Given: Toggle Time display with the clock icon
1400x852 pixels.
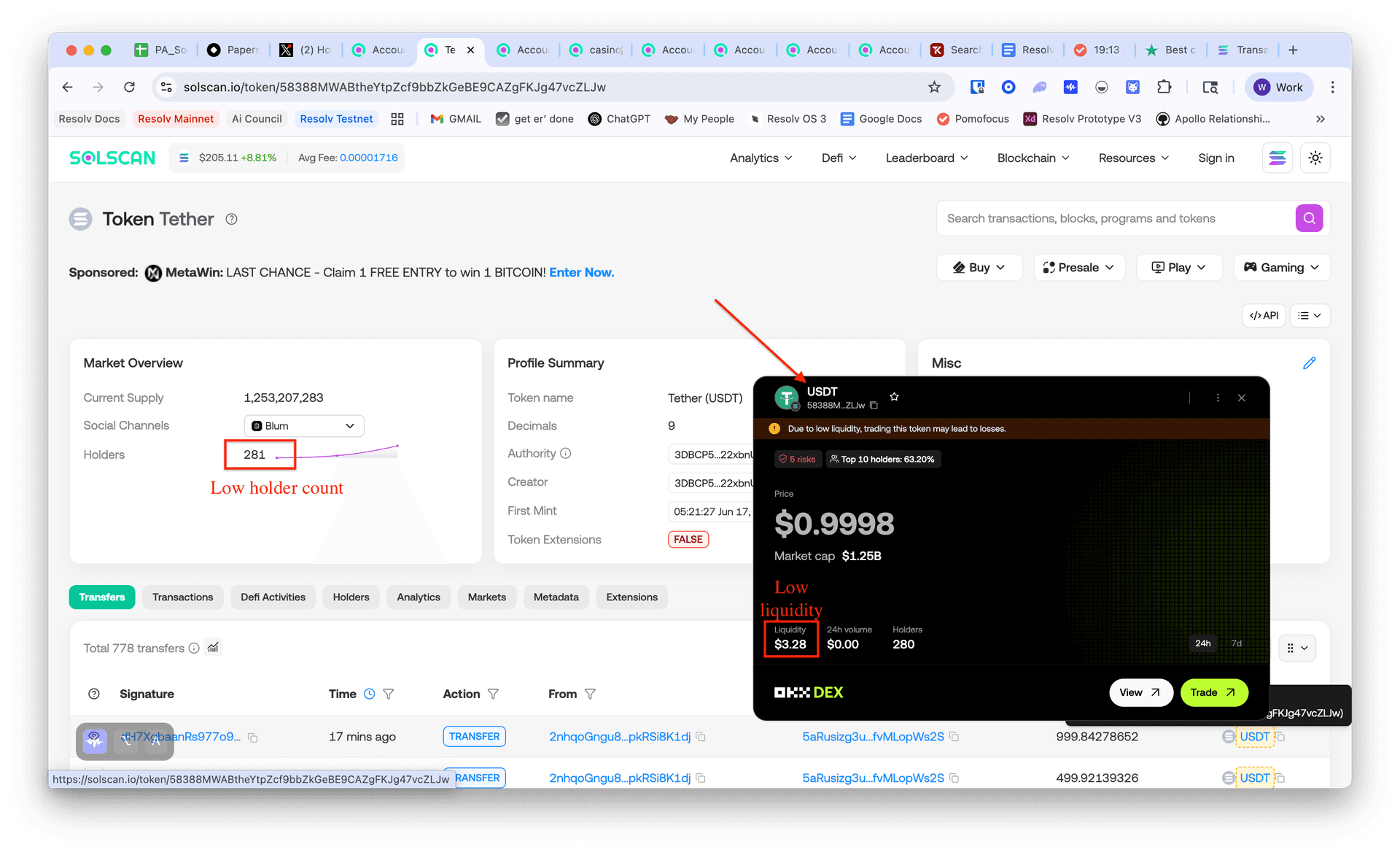Looking at the screenshot, I should pyautogui.click(x=370, y=694).
